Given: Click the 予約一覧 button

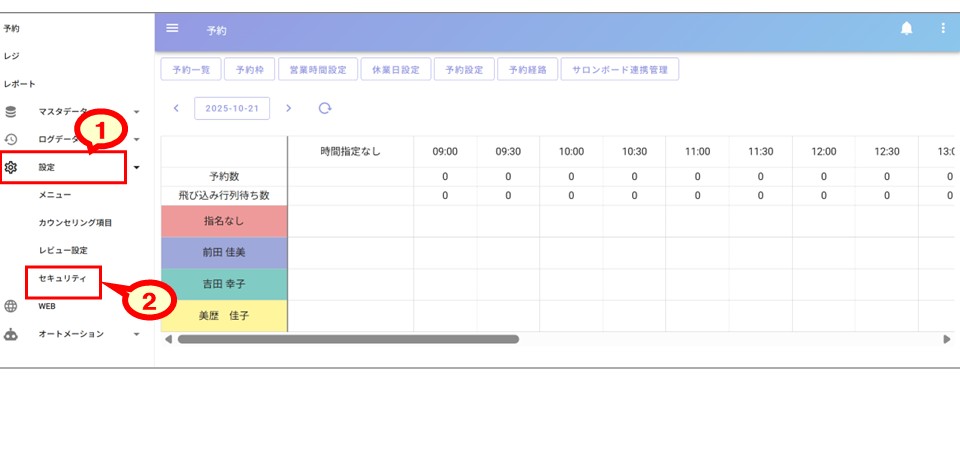Looking at the screenshot, I should point(189,70).
